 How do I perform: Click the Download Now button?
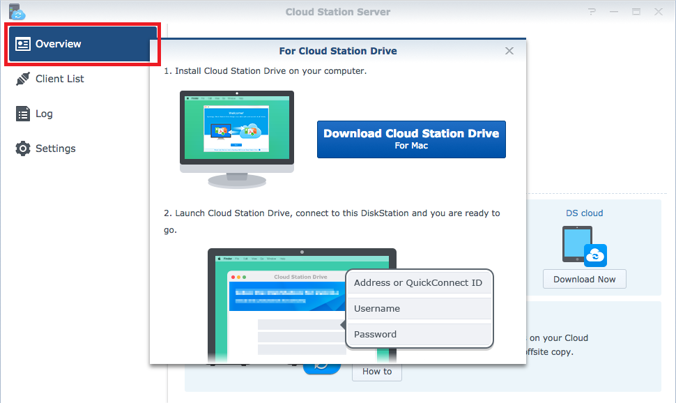585,278
